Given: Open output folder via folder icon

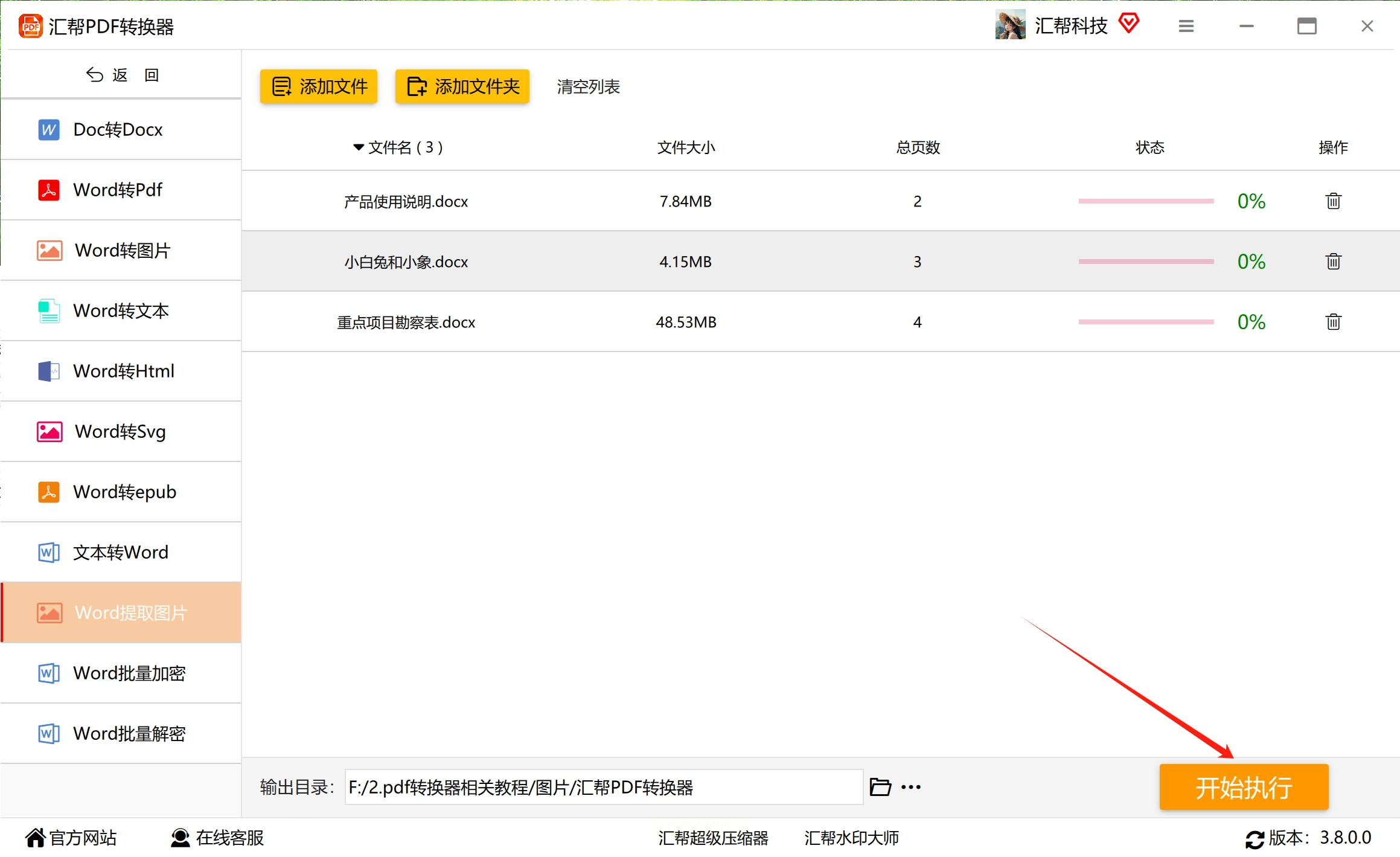Looking at the screenshot, I should [x=880, y=787].
